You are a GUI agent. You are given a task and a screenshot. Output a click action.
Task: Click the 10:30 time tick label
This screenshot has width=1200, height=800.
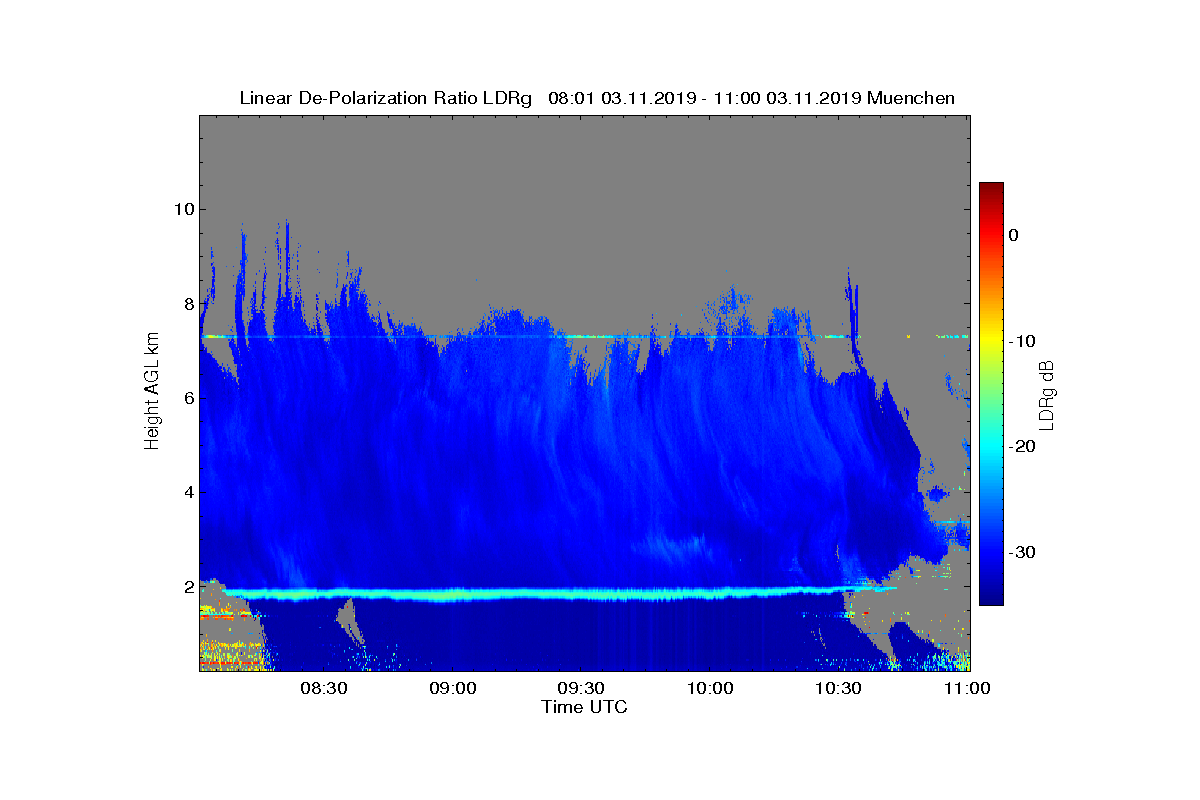coord(840,688)
